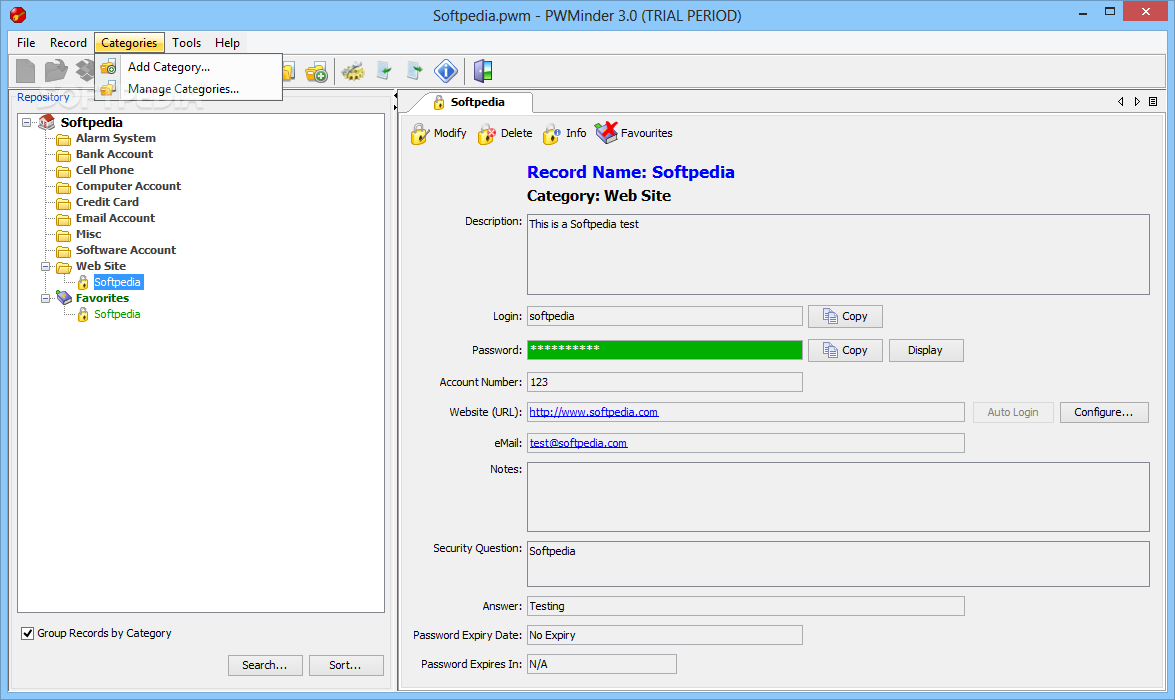Viewport: 1175px width, 700px height.
Task: Open the Help menu
Action: [x=227, y=43]
